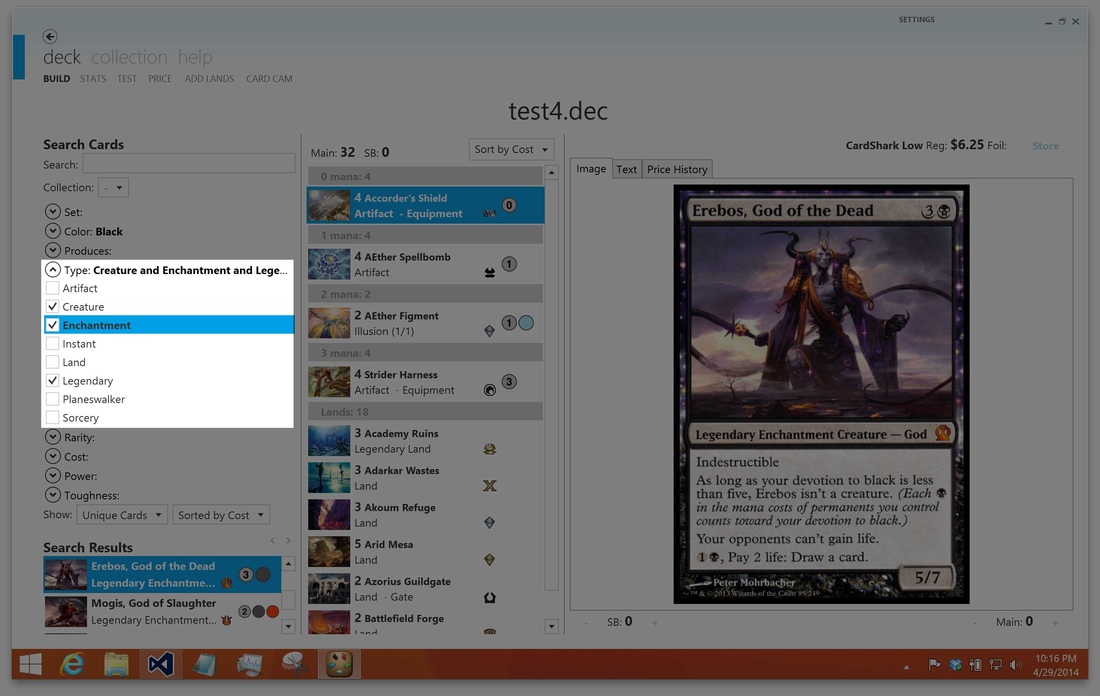
Task: Open Visual Studio from the taskbar
Action: click(160, 663)
